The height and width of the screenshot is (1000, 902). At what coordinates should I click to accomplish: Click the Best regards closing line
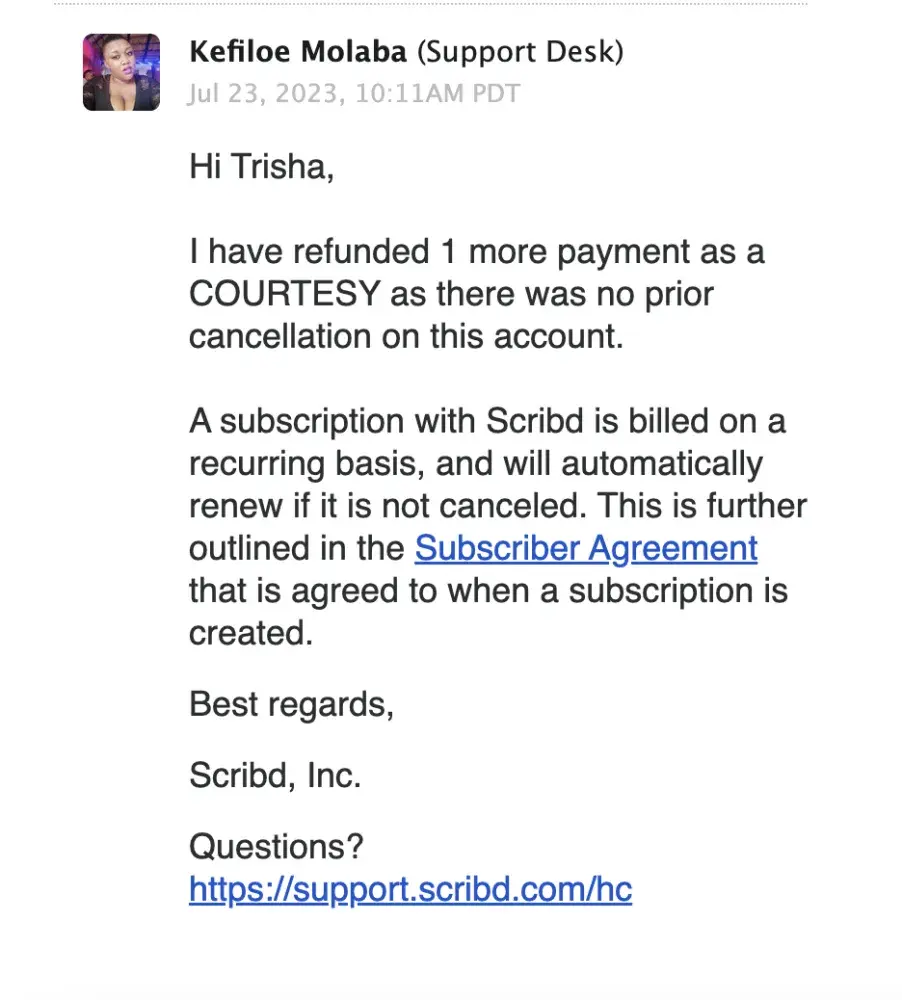tap(291, 704)
